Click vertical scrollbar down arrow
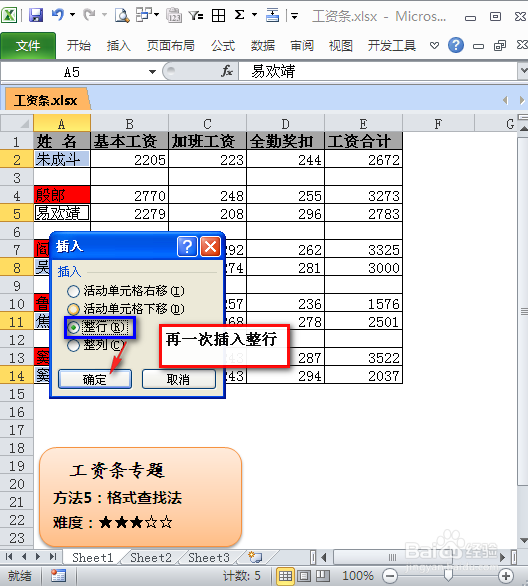Viewport: 528px width, 586px height. [524, 541]
